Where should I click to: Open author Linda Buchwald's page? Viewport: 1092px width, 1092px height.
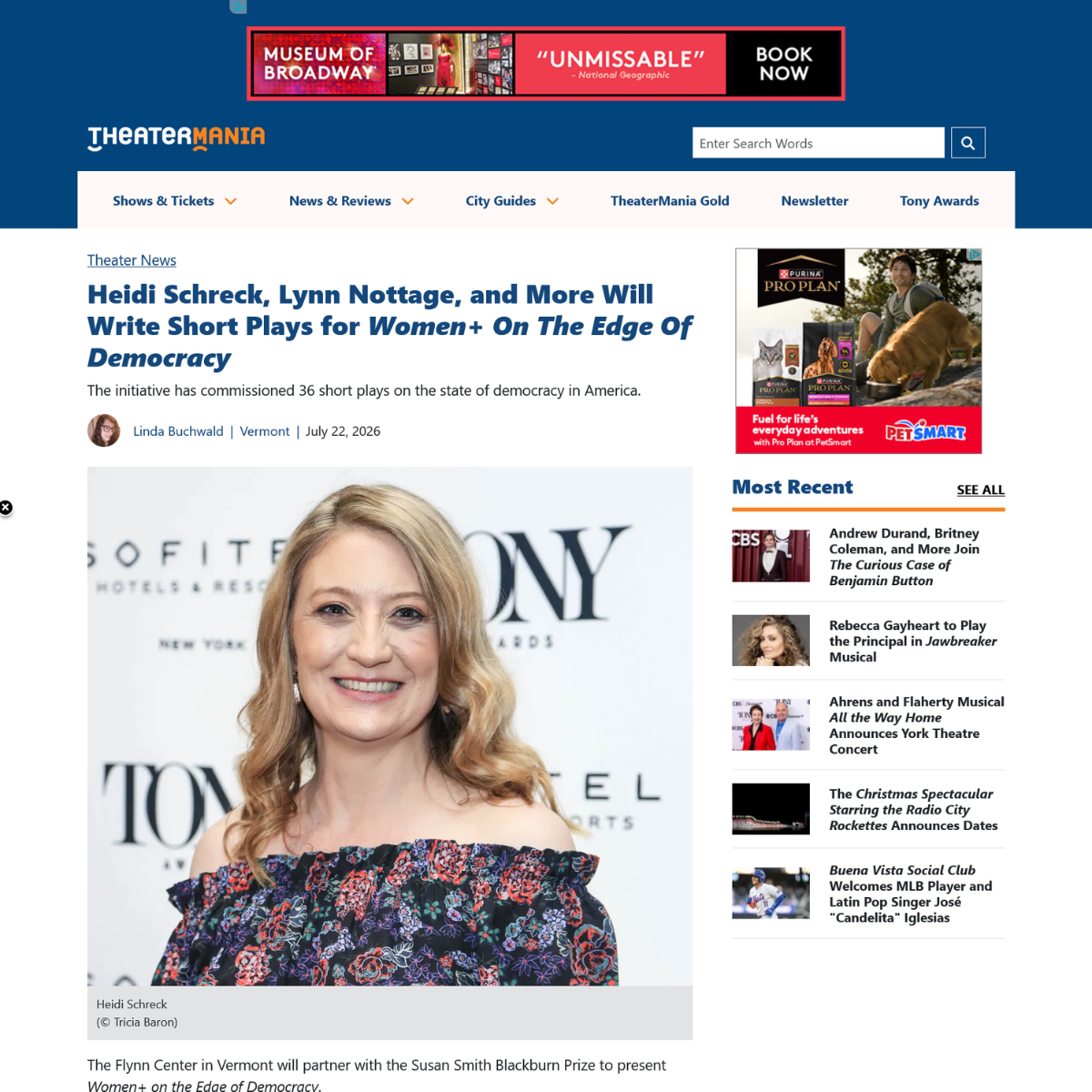[178, 431]
